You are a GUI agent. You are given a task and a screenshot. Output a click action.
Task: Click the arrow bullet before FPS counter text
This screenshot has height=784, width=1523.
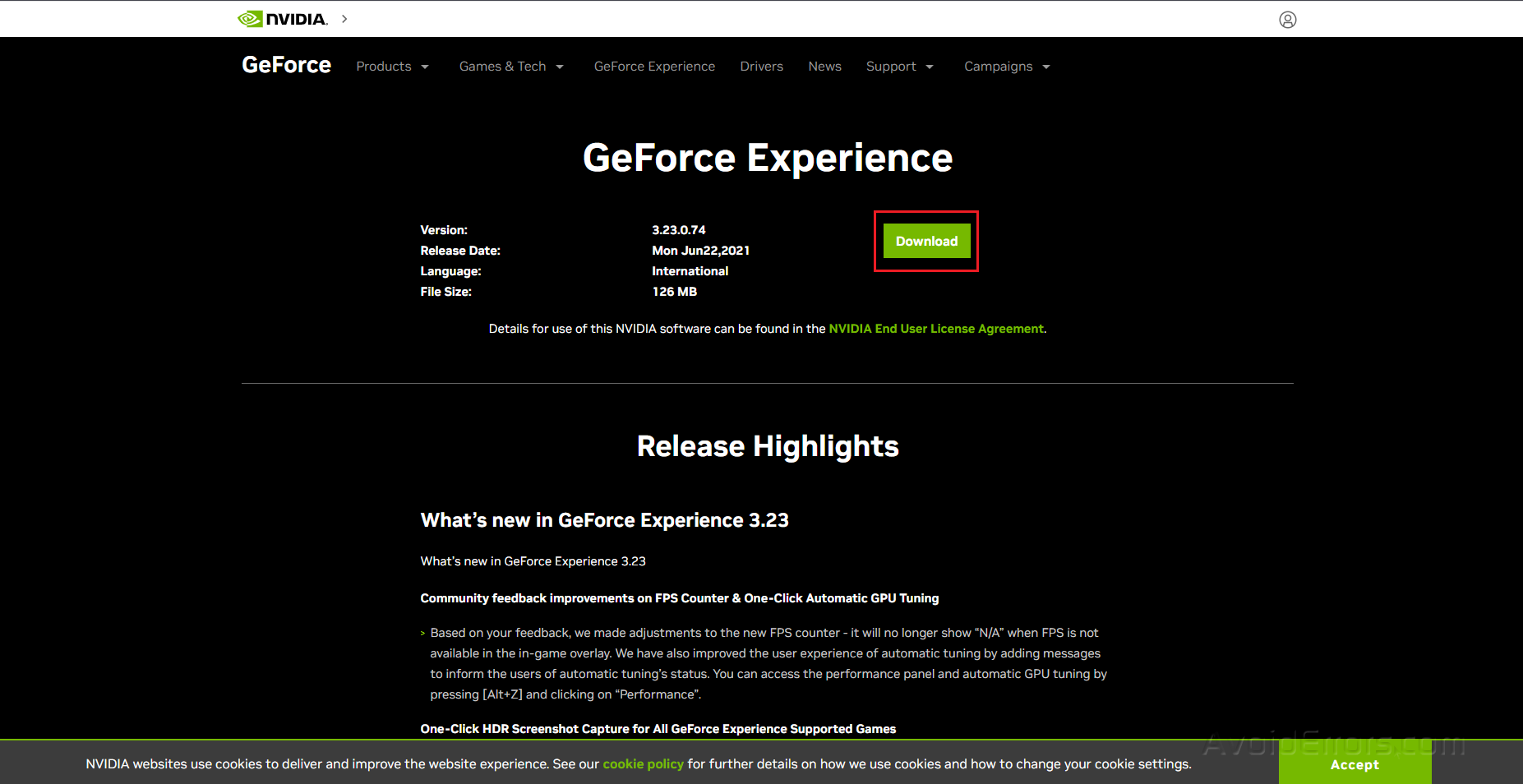(x=422, y=633)
